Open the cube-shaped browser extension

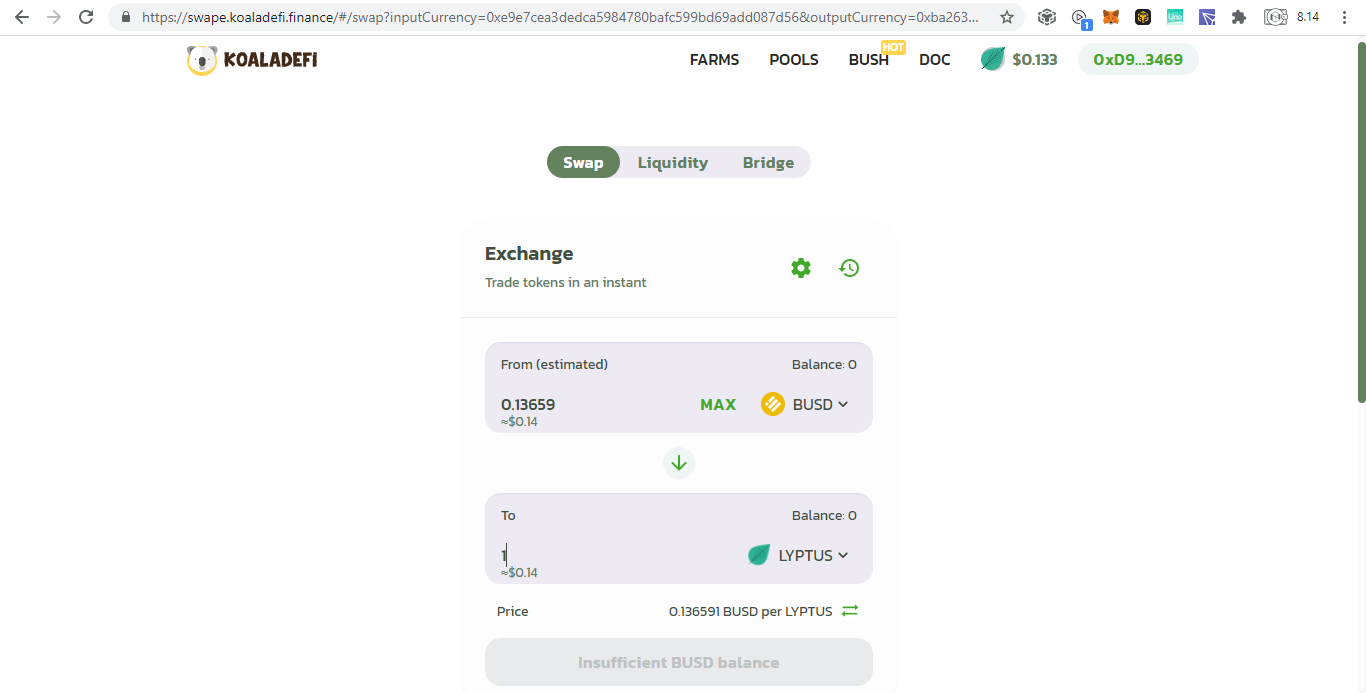(1047, 17)
